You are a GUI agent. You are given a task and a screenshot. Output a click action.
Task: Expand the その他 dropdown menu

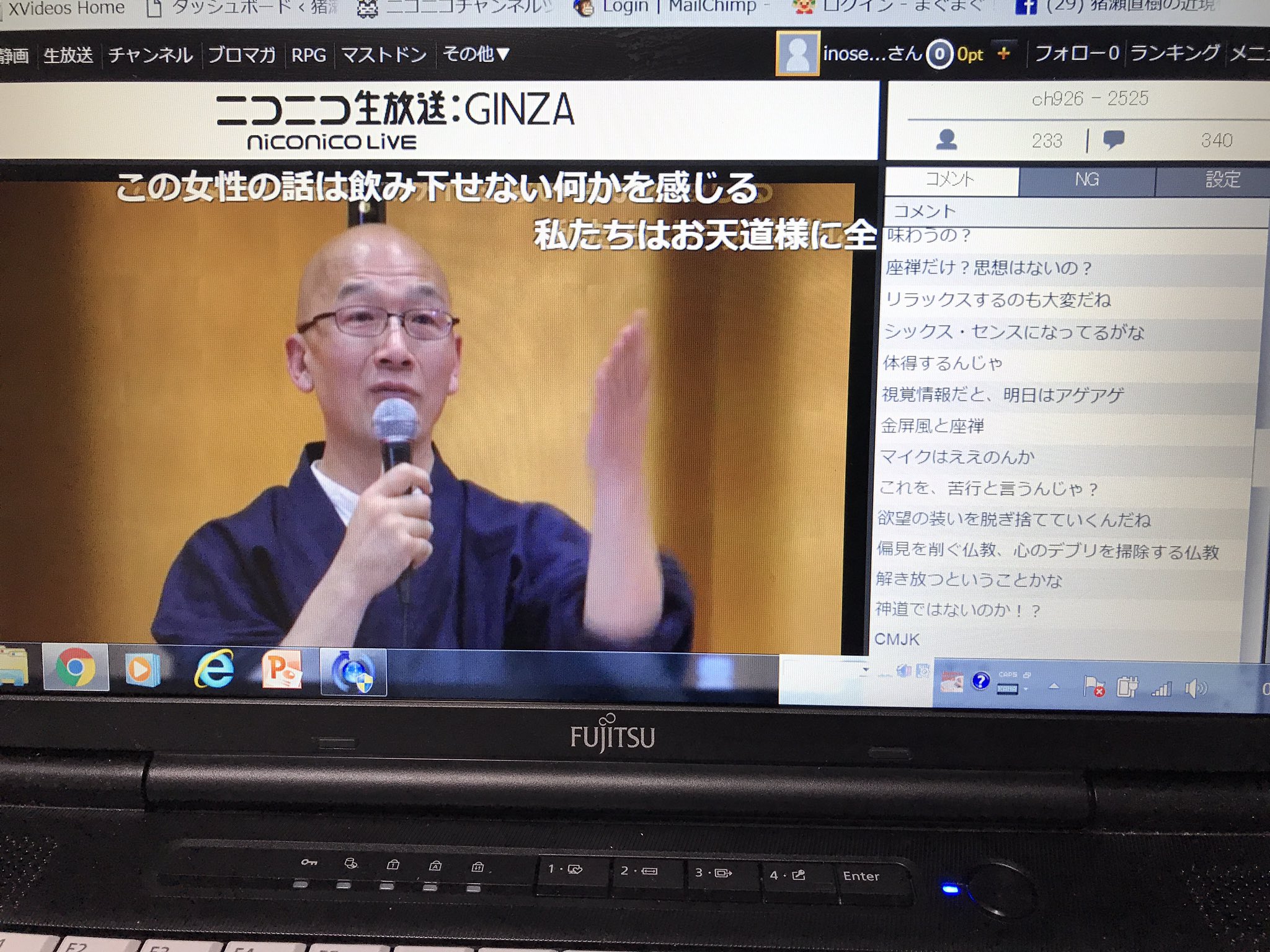tap(476, 55)
